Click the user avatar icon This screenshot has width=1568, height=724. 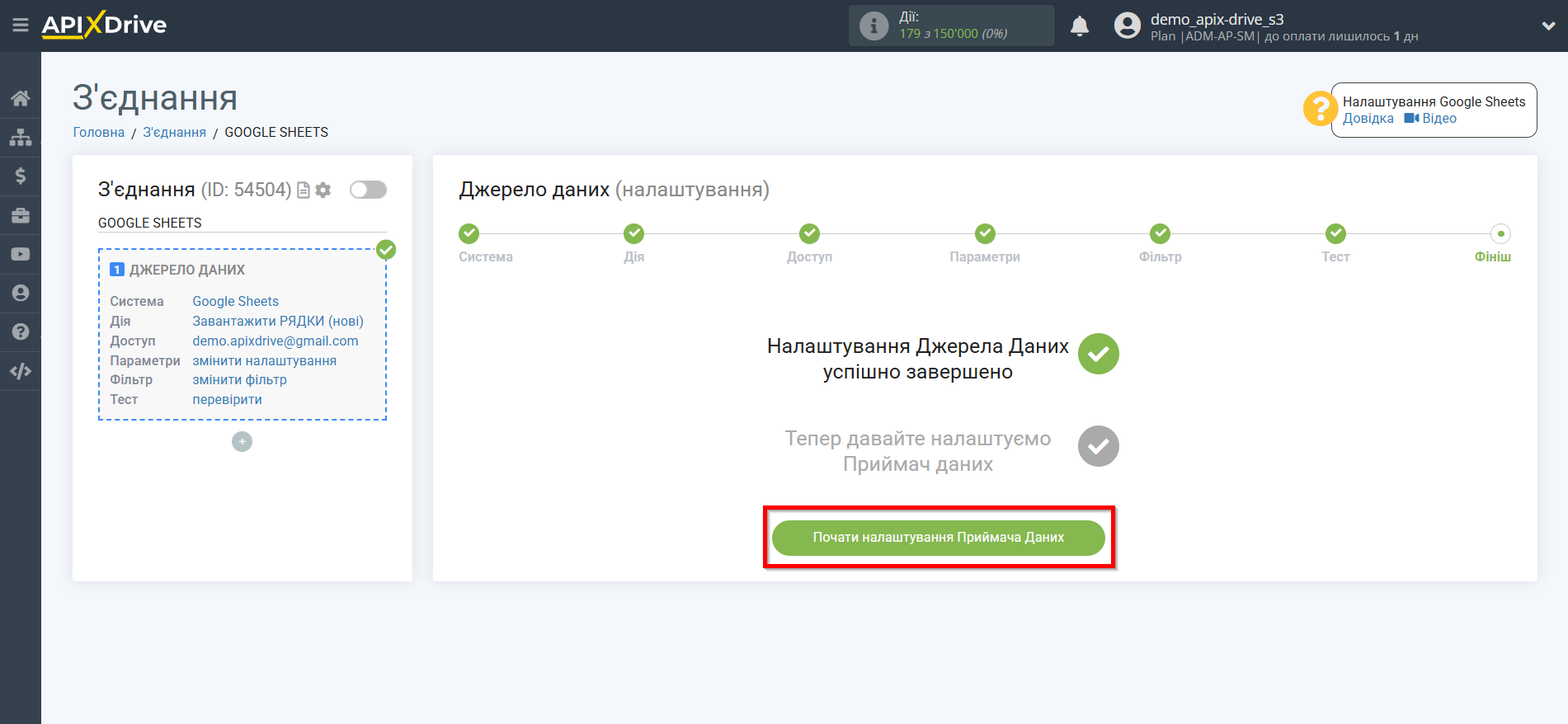(x=1127, y=26)
